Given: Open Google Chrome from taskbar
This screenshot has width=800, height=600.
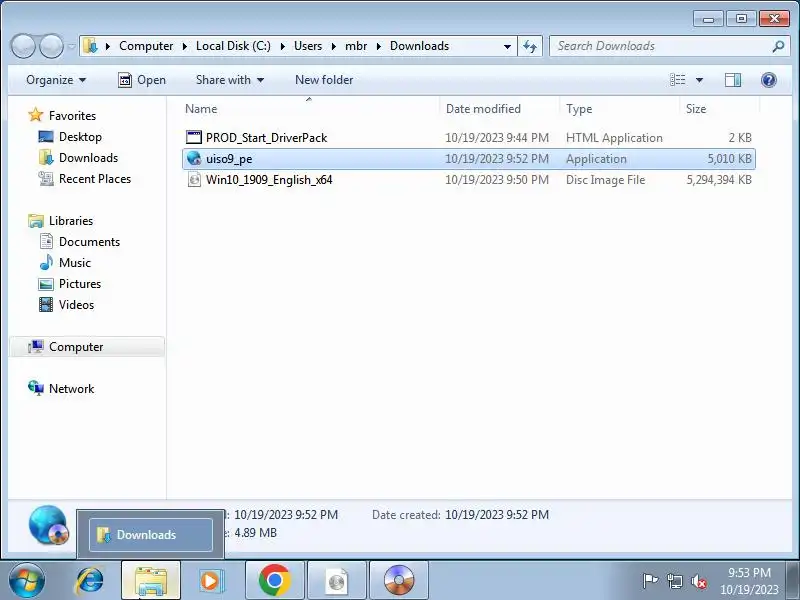Looking at the screenshot, I should tap(274, 581).
